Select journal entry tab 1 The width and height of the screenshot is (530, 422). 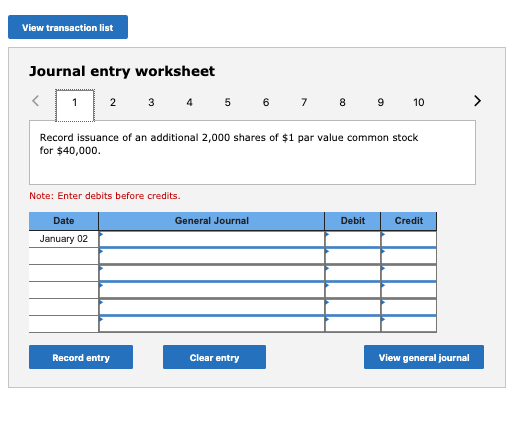pyautogui.click(x=75, y=105)
